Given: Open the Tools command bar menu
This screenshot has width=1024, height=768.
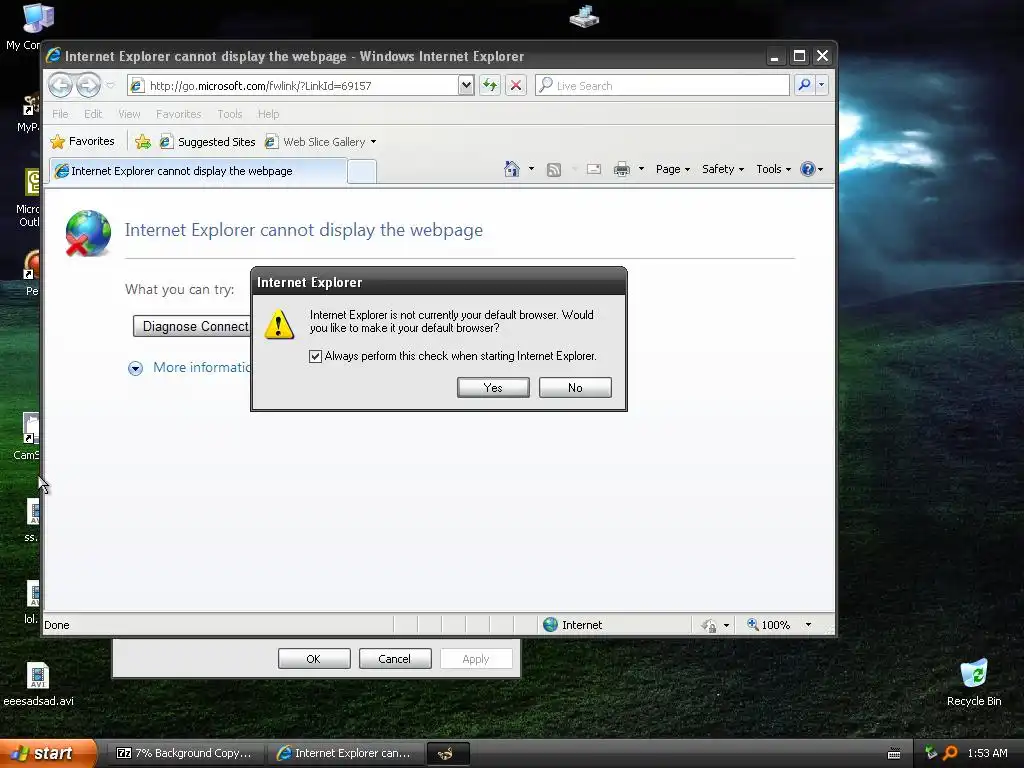Looking at the screenshot, I should [x=773, y=169].
